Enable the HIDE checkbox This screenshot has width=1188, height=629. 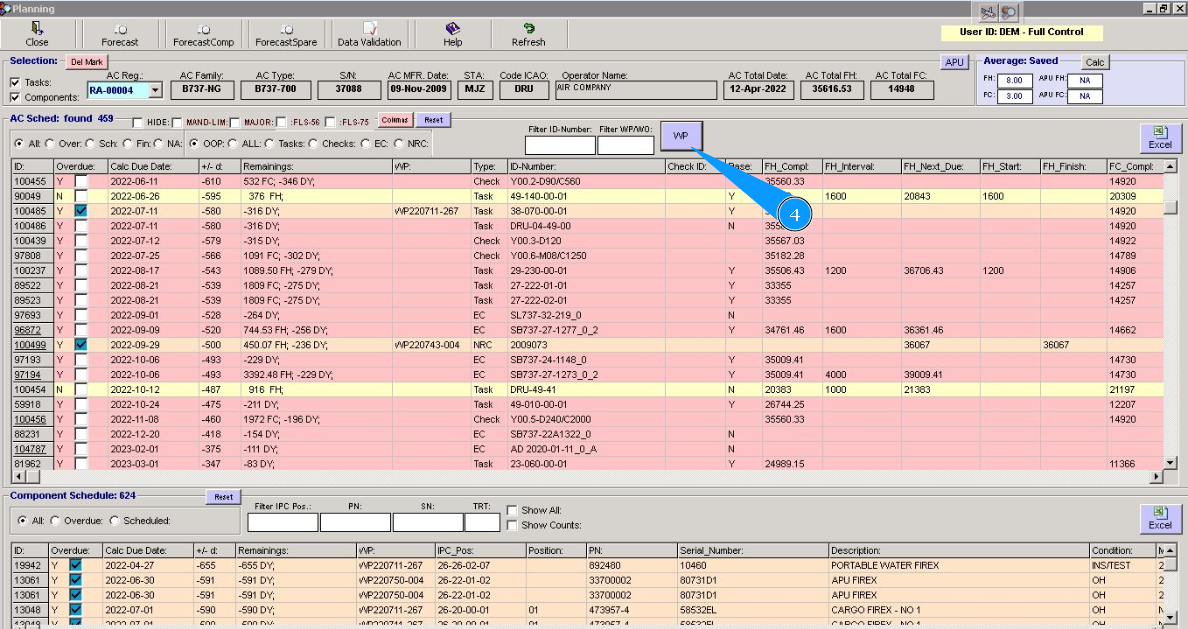coord(138,122)
